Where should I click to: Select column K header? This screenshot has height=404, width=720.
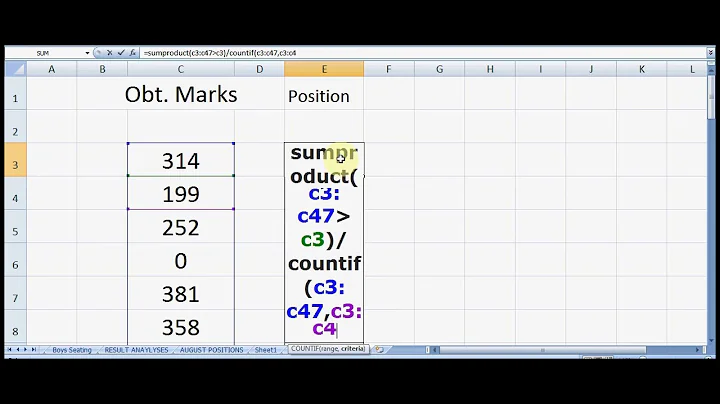[641, 69]
